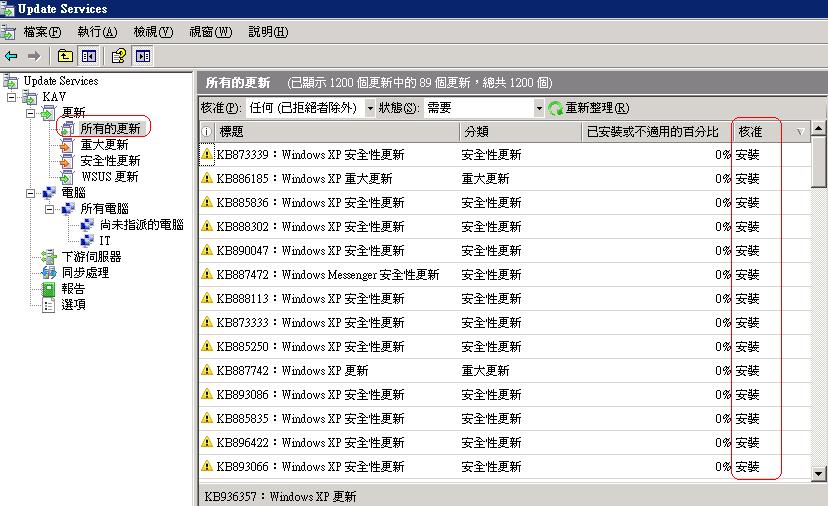Click the 電腦 node icon

(49, 193)
